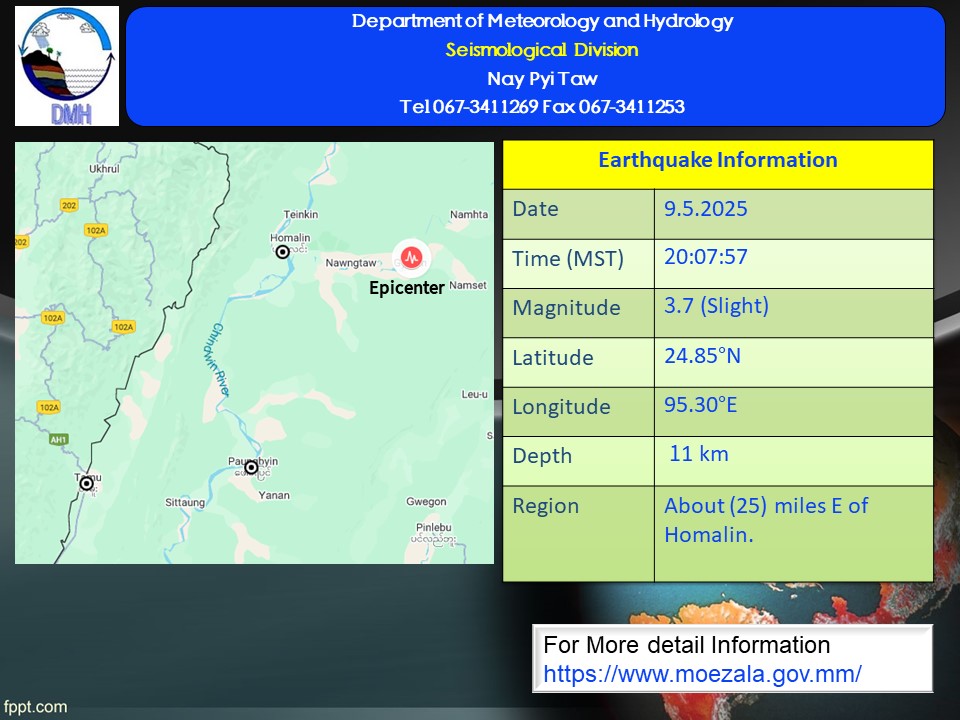Click the date value 9.5.2025

tap(706, 210)
